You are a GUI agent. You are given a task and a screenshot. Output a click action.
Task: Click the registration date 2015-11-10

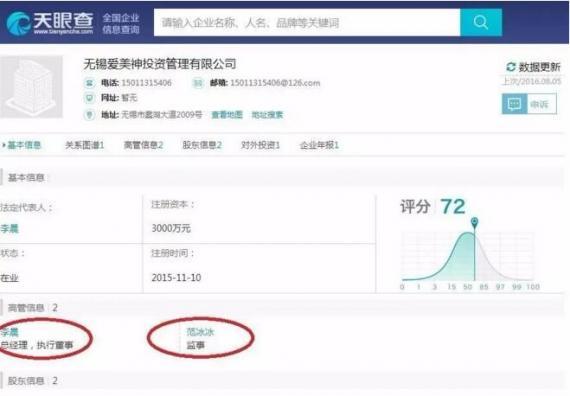[x=176, y=278]
